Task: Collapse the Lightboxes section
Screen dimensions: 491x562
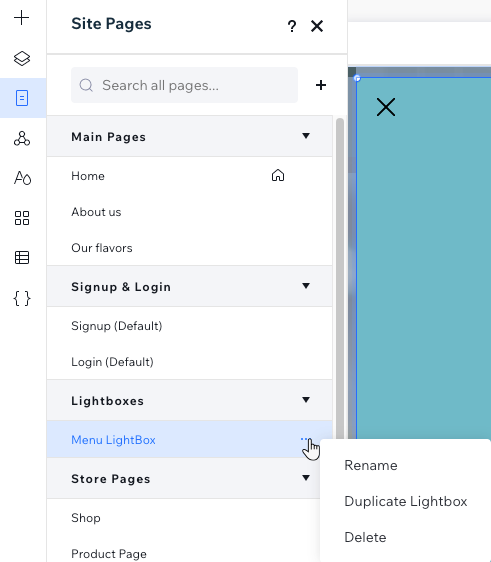Action: coord(306,400)
